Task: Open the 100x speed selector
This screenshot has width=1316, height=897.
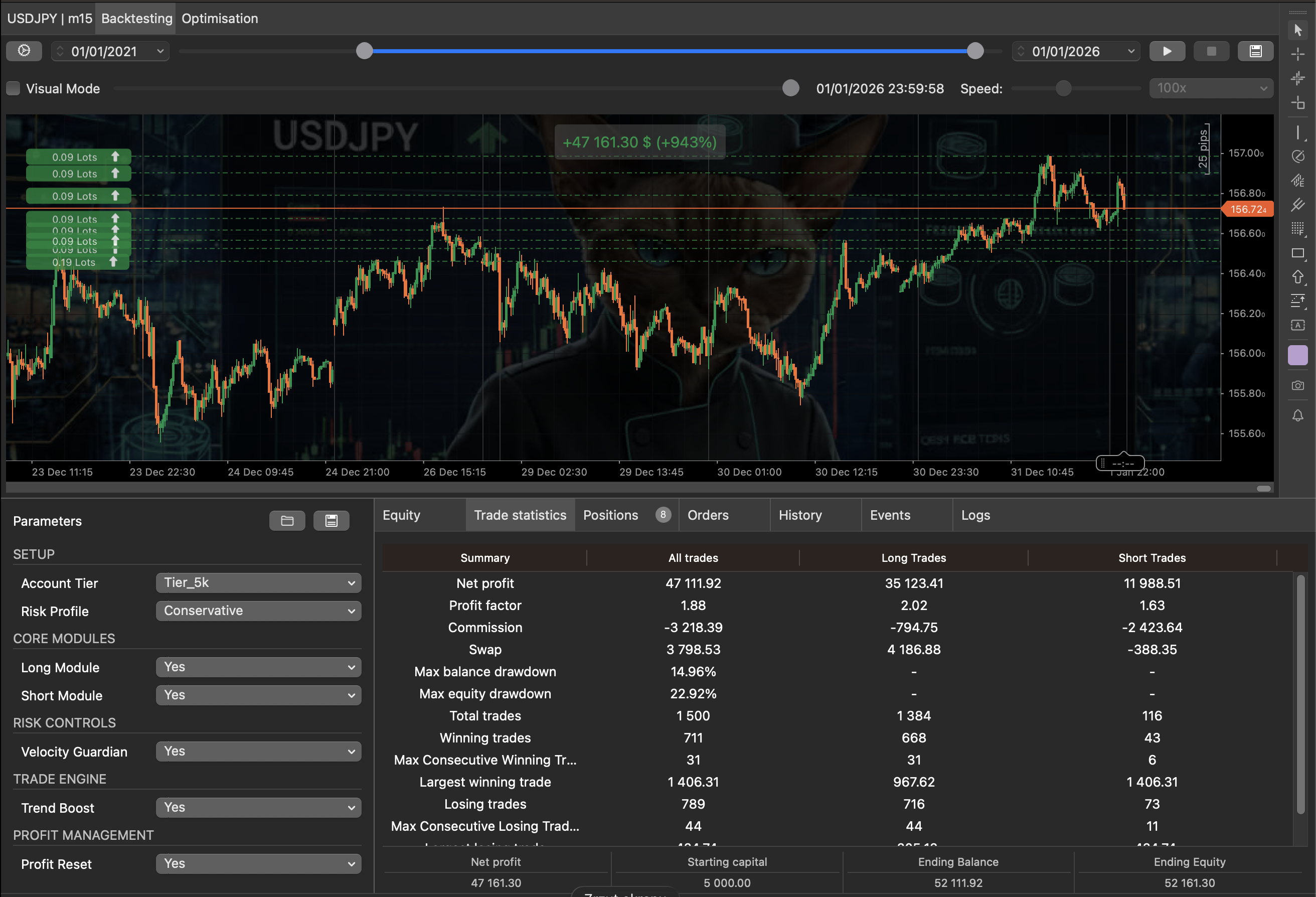Action: pyautogui.click(x=1211, y=88)
